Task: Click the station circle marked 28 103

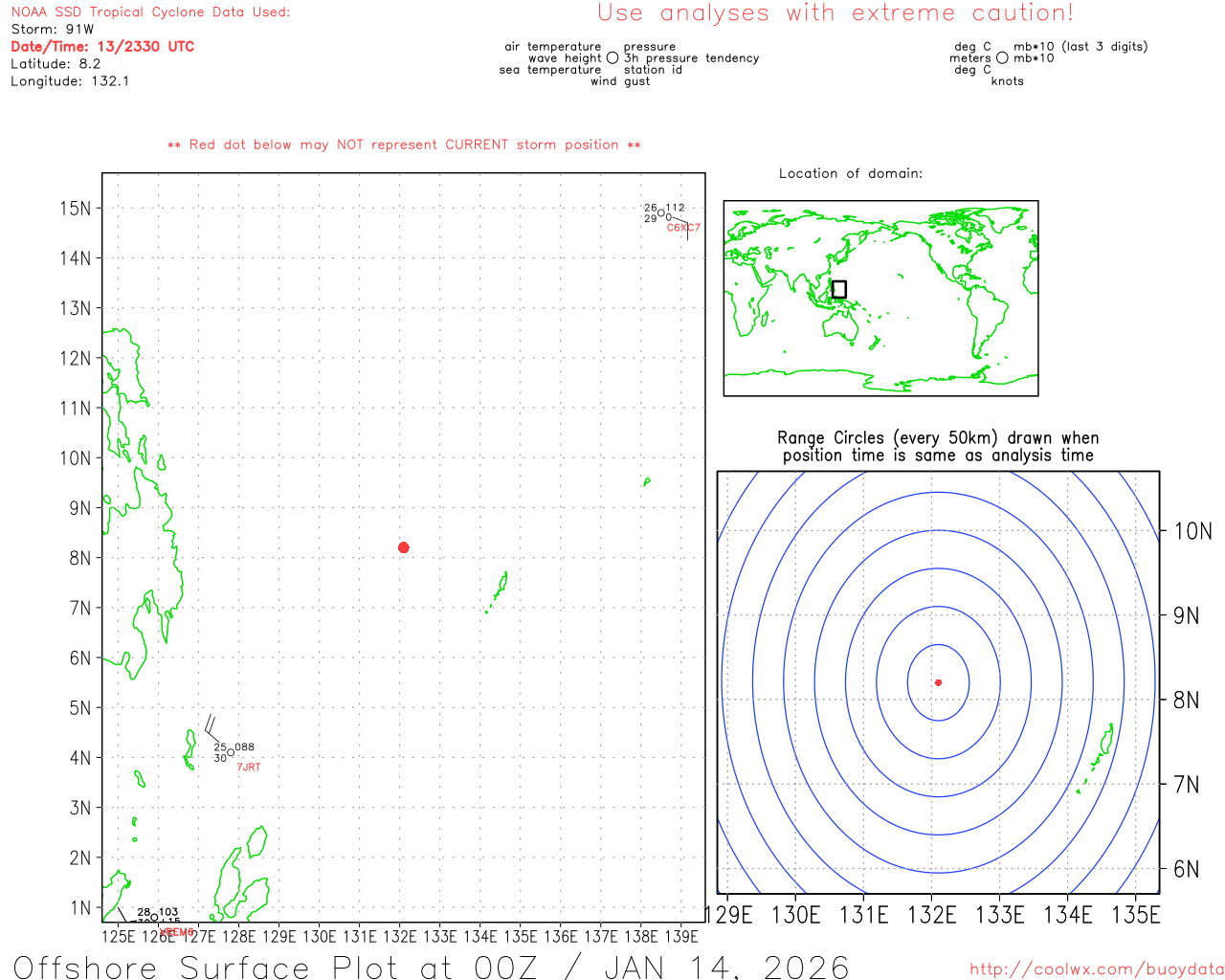Action: [x=154, y=918]
